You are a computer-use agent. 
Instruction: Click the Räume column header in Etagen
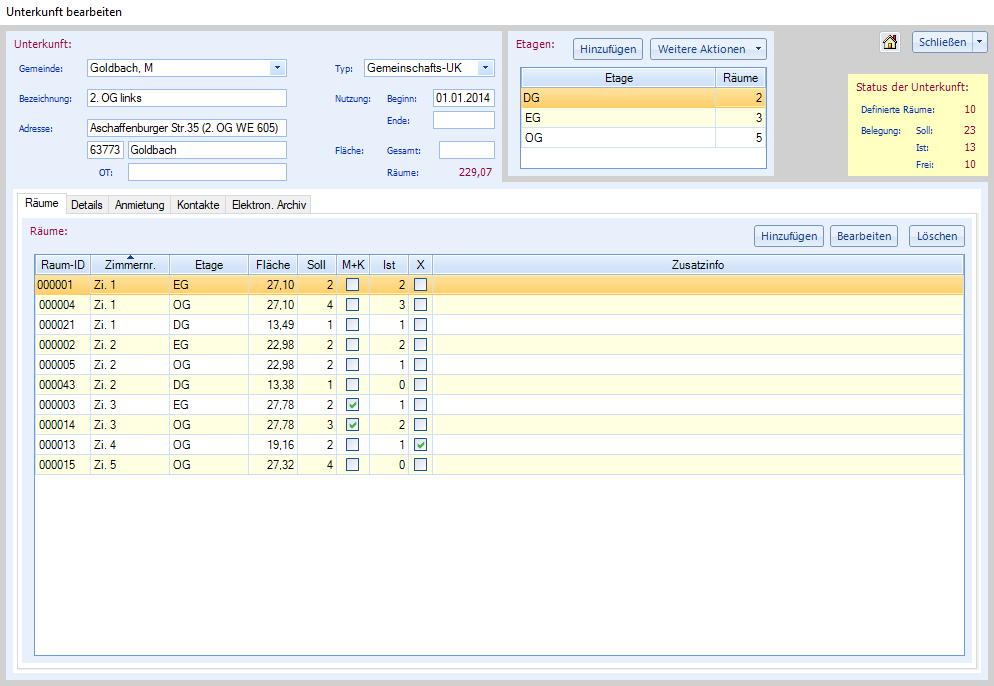coord(740,78)
